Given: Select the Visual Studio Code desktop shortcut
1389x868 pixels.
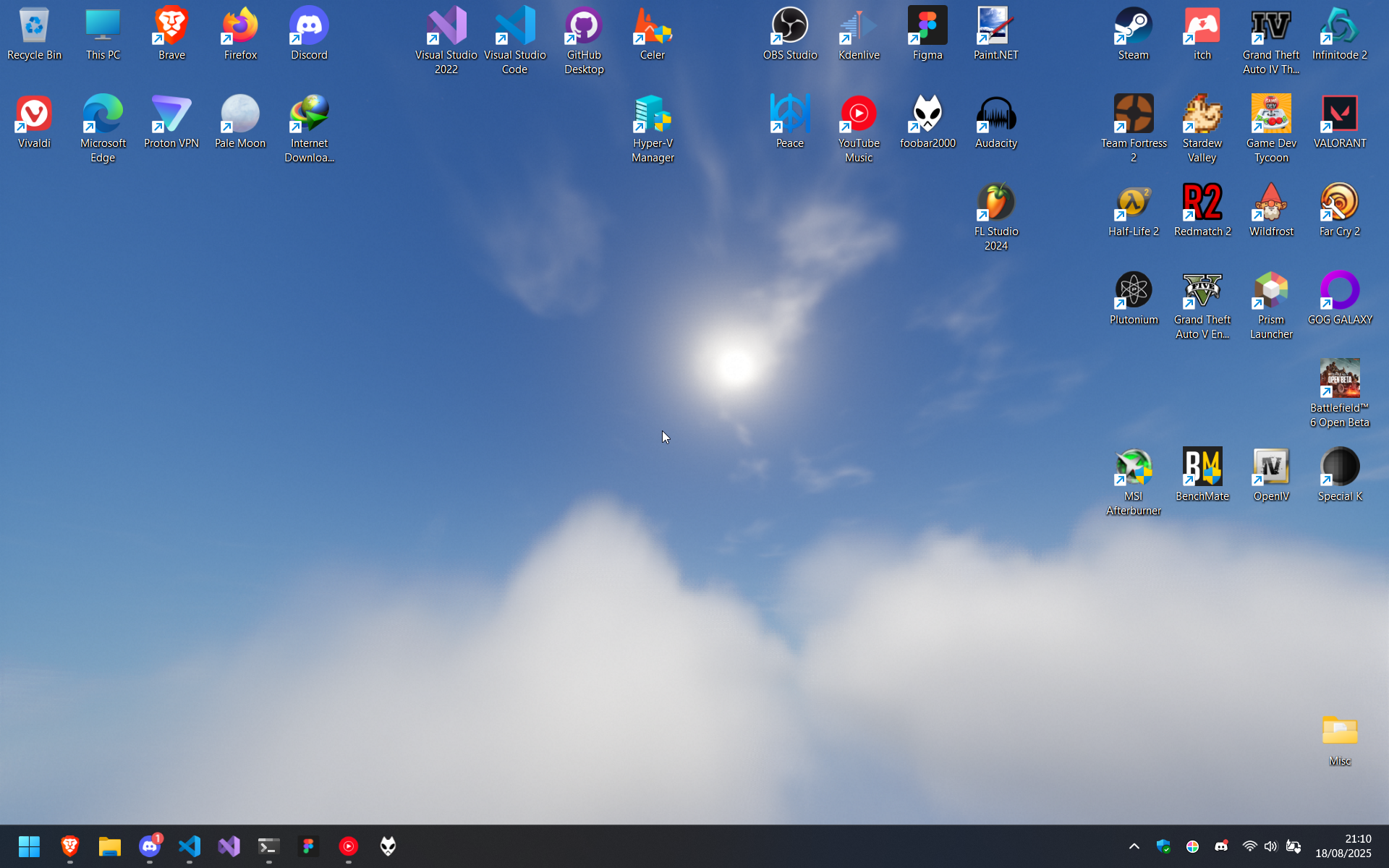Looking at the screenshot, I should [x=515, y=41].
